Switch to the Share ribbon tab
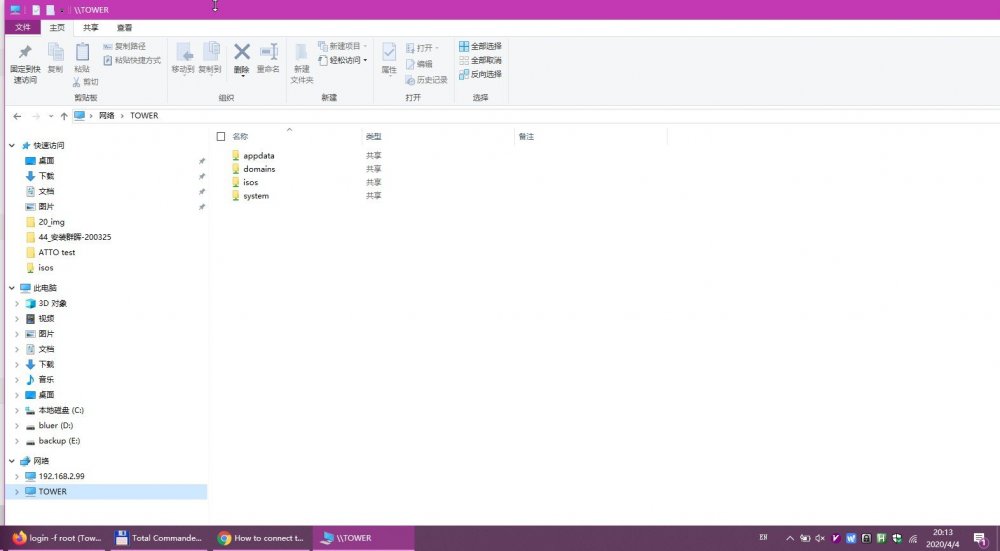The height and width of the screenshot is (551, 1000). [x=91, y=27]
